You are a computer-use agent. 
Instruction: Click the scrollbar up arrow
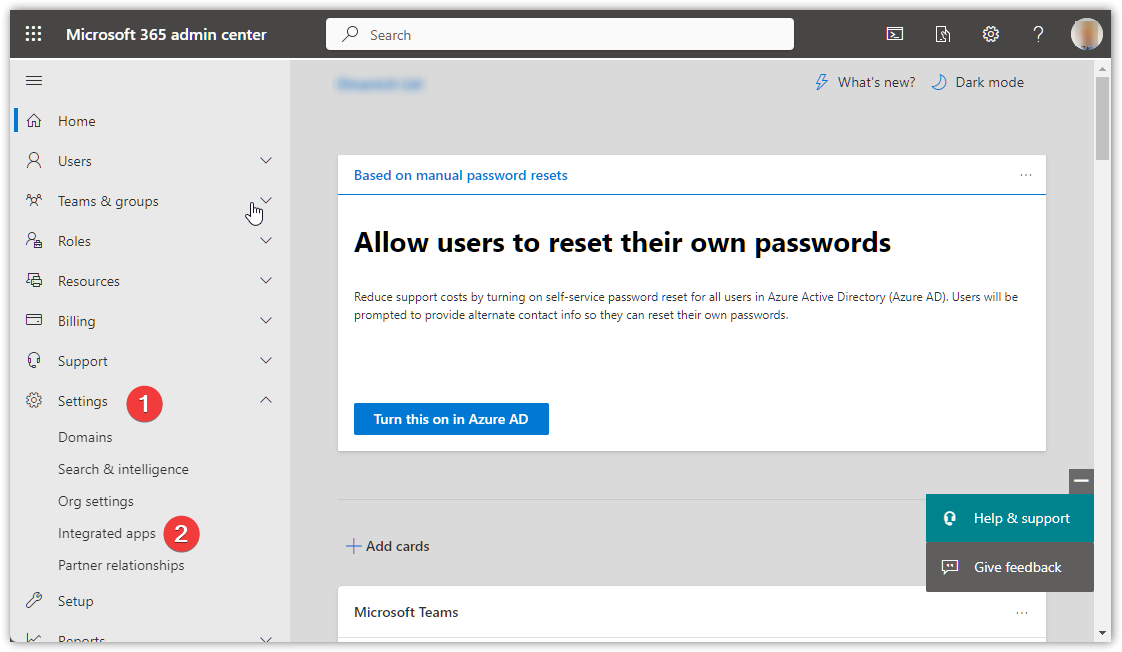click(1102, 69)
